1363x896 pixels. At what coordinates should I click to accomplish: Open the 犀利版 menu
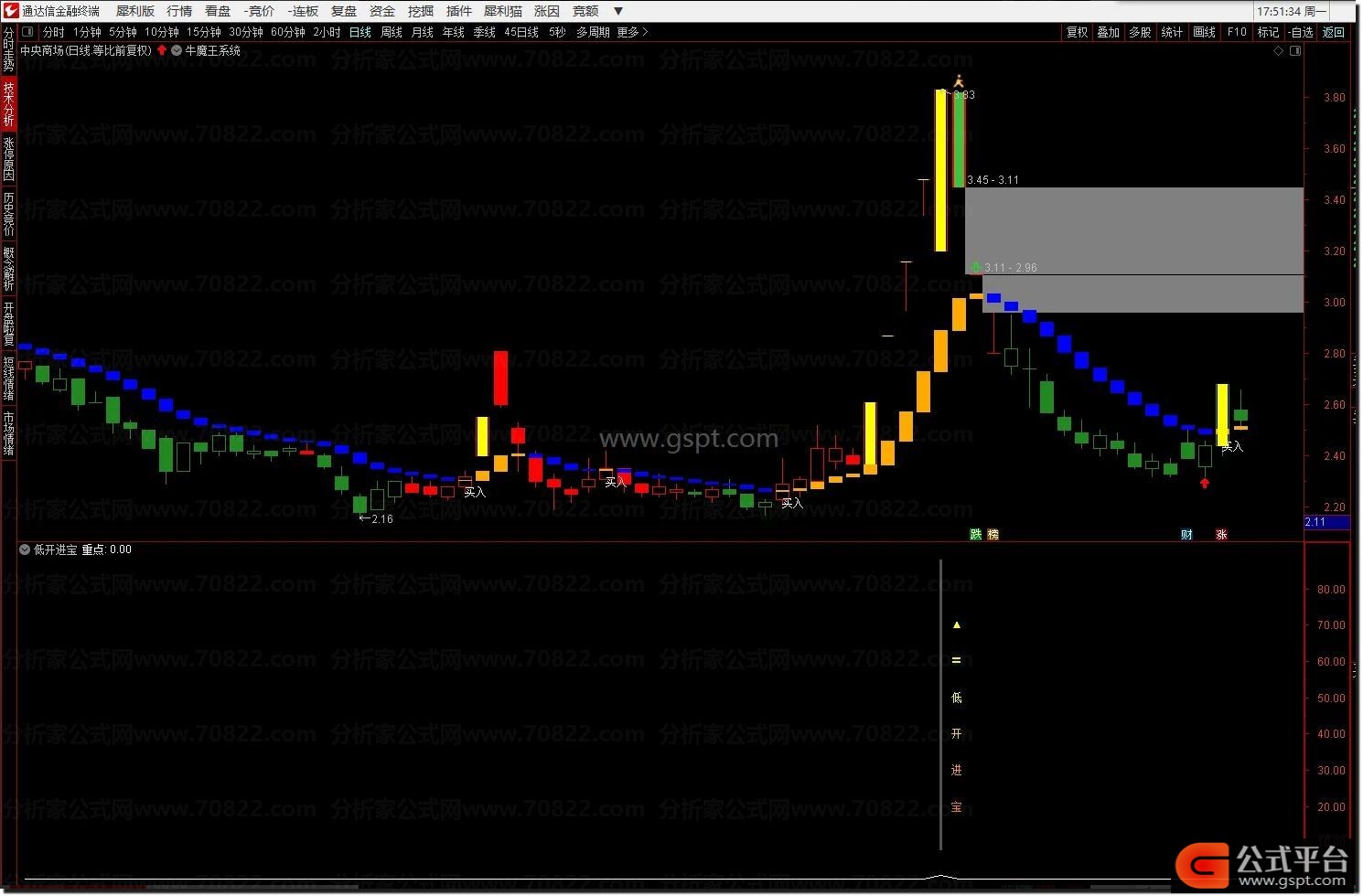135,11
